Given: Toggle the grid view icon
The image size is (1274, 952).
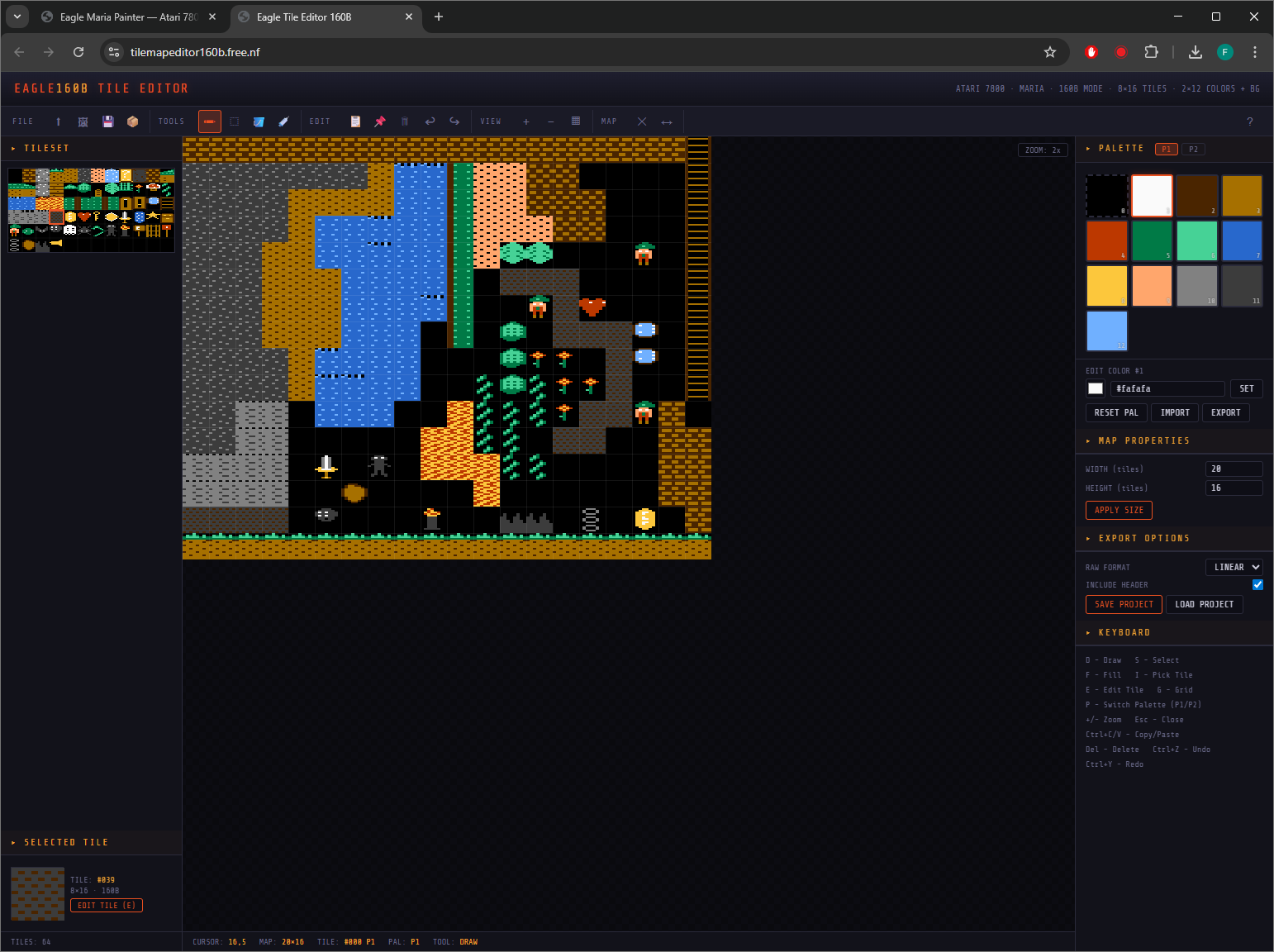Looking at the screenshot, I should pyautogui.click(x=576, y=121).
